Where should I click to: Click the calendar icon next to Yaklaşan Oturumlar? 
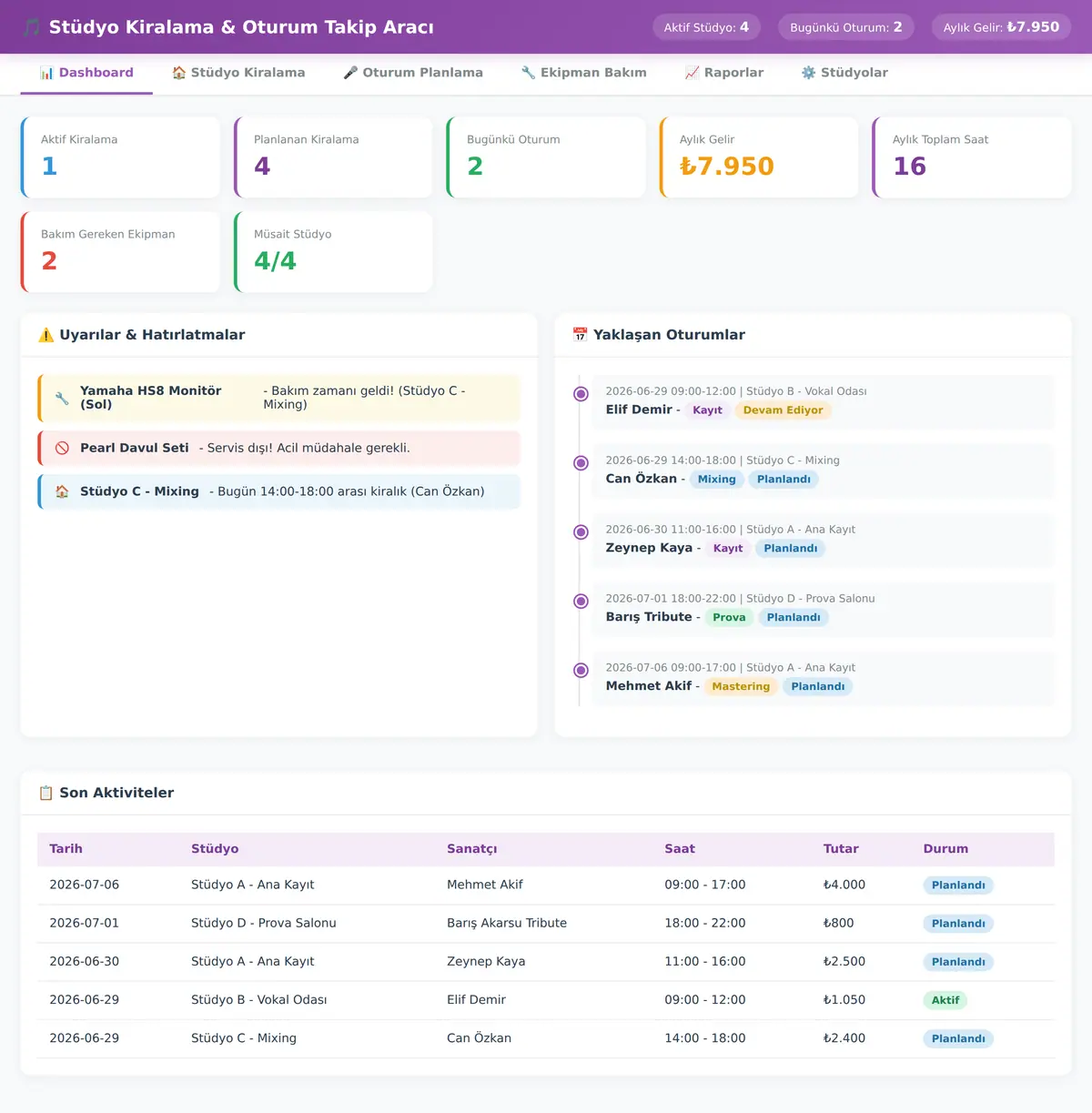click(x=580, y=335)
